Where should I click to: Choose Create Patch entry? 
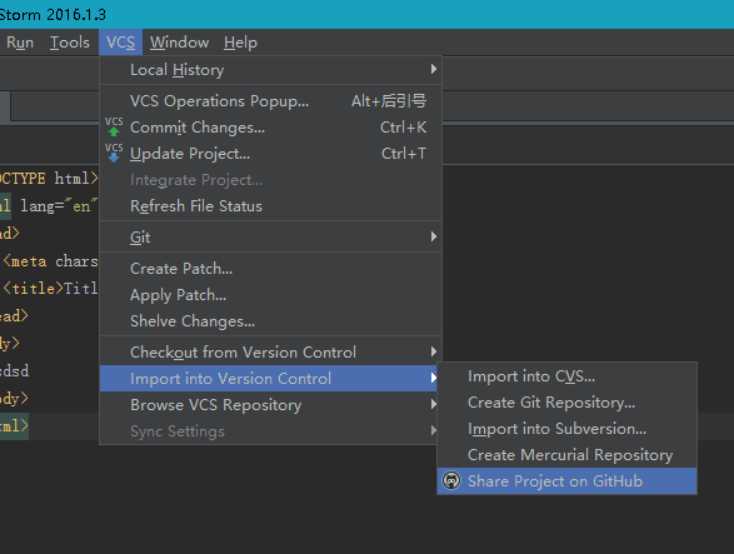(x=271, y=269)
